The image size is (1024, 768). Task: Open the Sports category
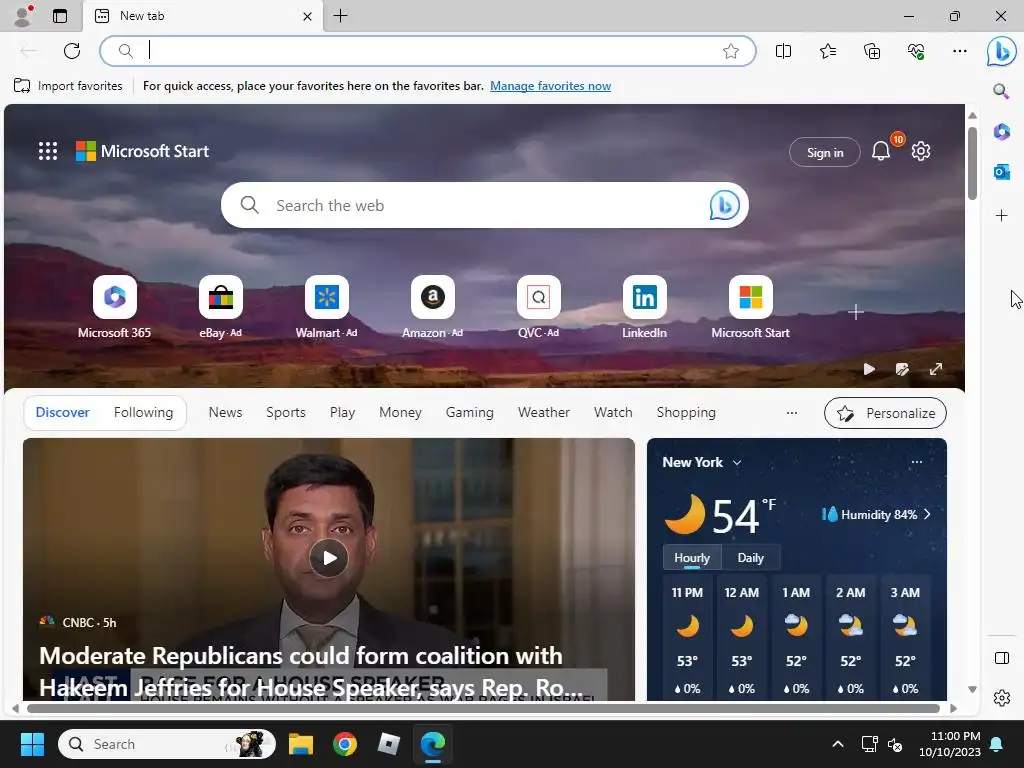click(285, 412)
